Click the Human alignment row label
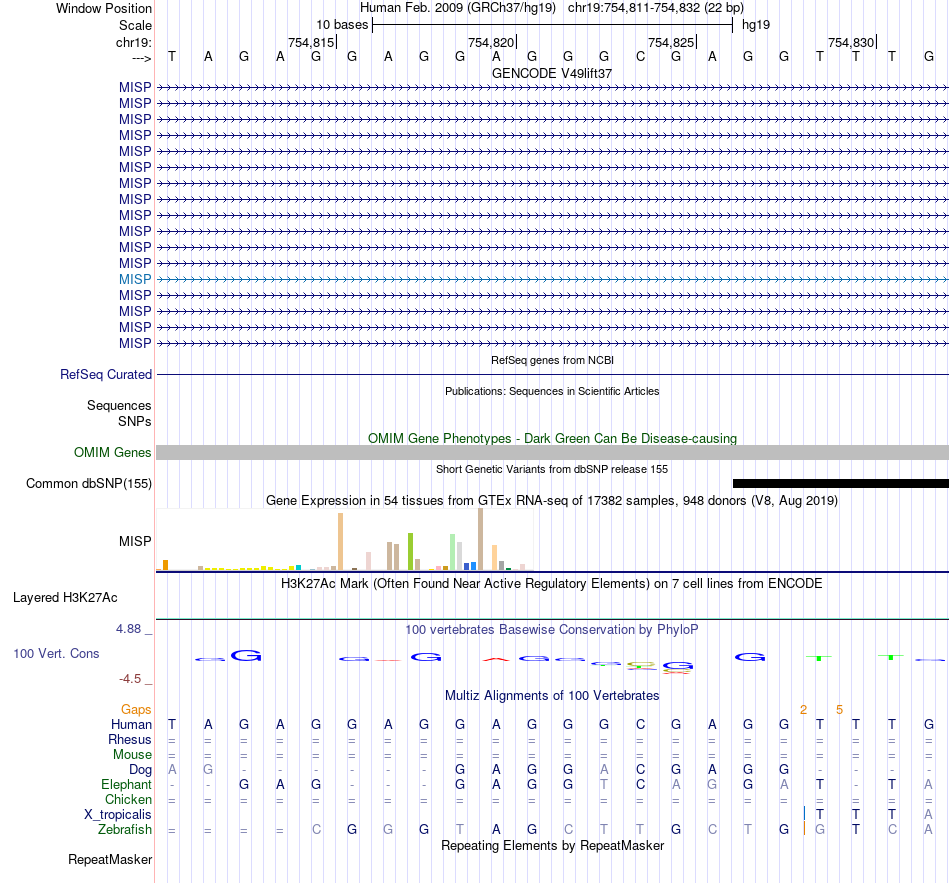The width and height of the screenshot is (950, 883). (131, 725)
